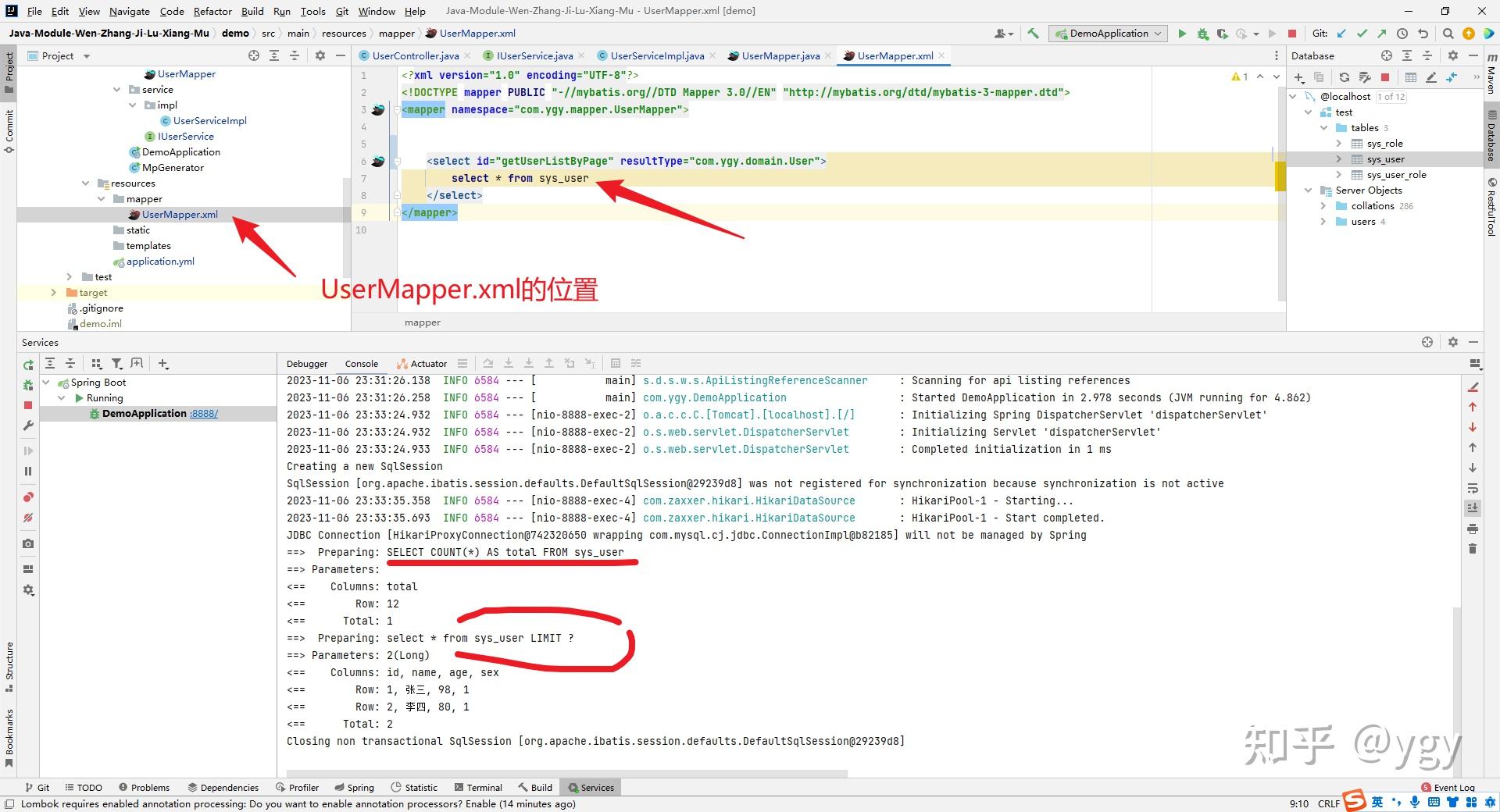Screen dimensions: 1500x812
Task: Open the Refactor menu
Action: click(212, 11)
